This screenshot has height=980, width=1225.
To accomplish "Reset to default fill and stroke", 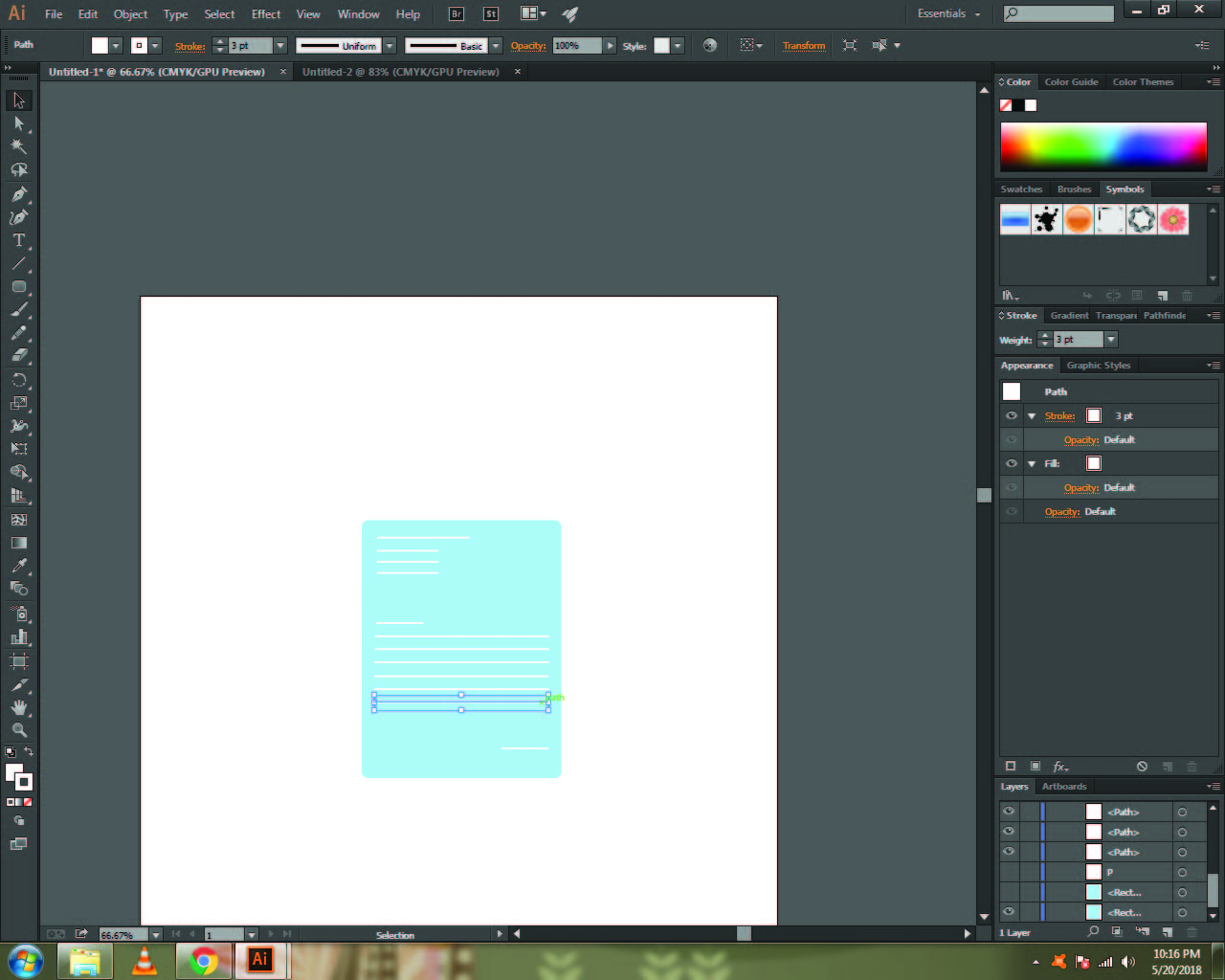I will [11, 753].
